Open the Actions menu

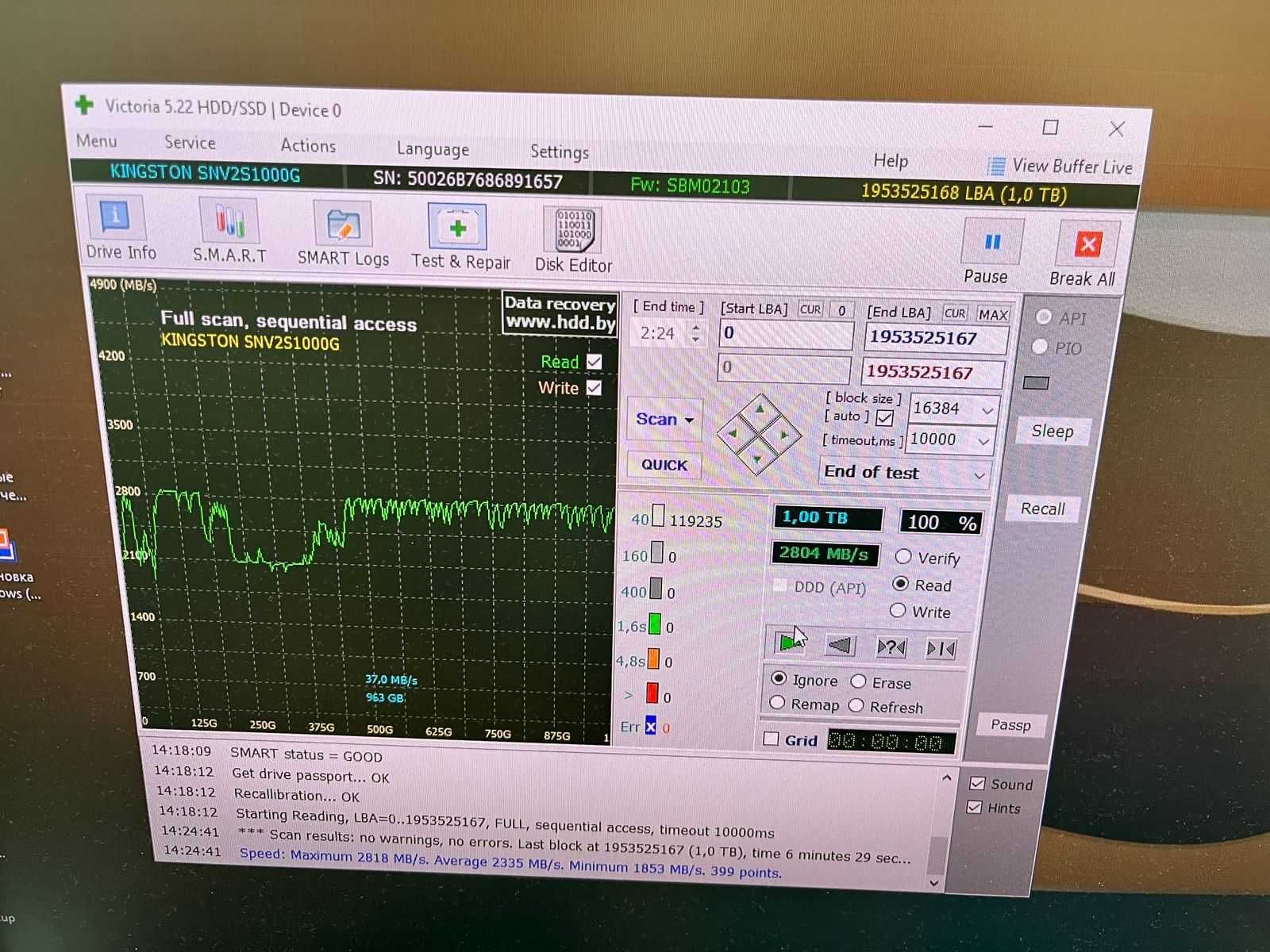click(x=308, y=145)
